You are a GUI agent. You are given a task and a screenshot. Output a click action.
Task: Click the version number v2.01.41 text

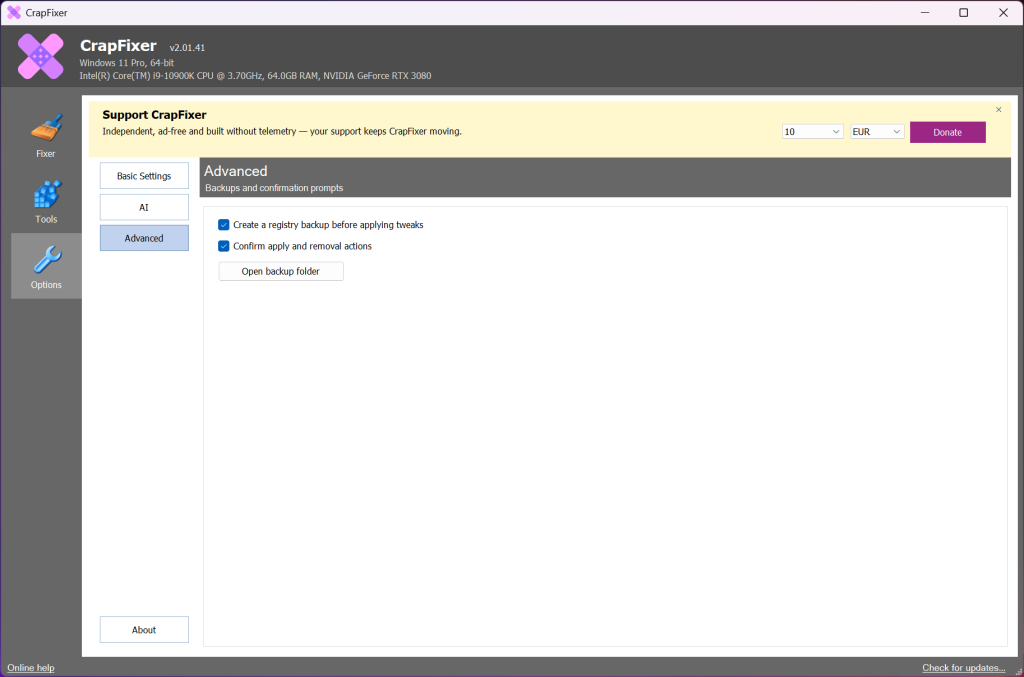coord(187,48)
